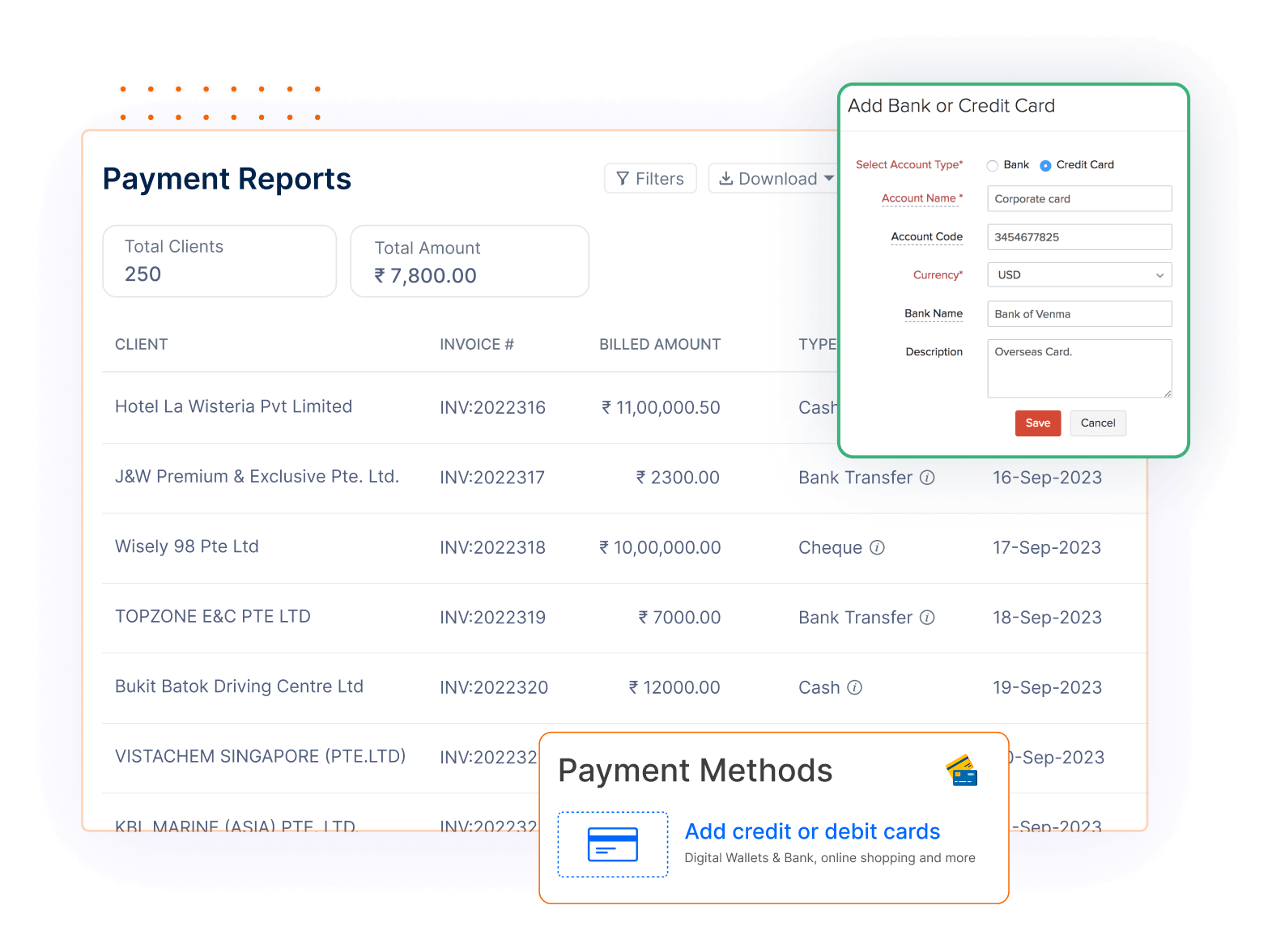Click amount ₹ 12000.00
1272x952 pixels.
tap(674, 687)
